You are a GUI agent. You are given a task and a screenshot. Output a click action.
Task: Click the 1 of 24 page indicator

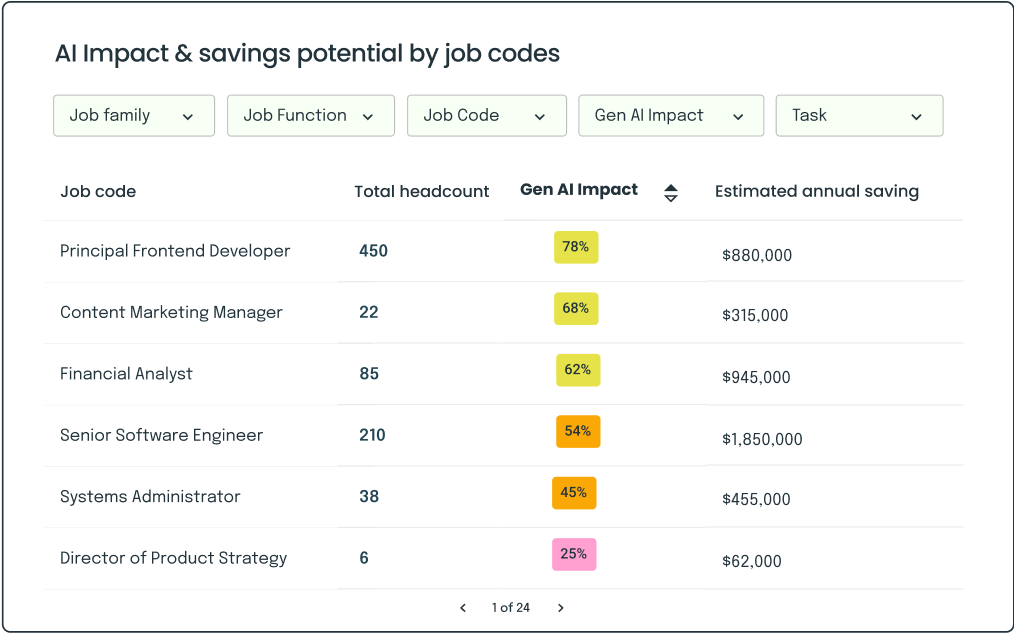(x=510, y=608)
